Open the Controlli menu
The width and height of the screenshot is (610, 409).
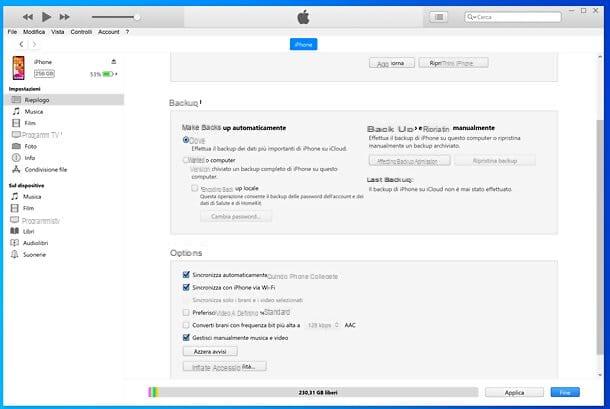pyautogui.click(x=81, y=32)
